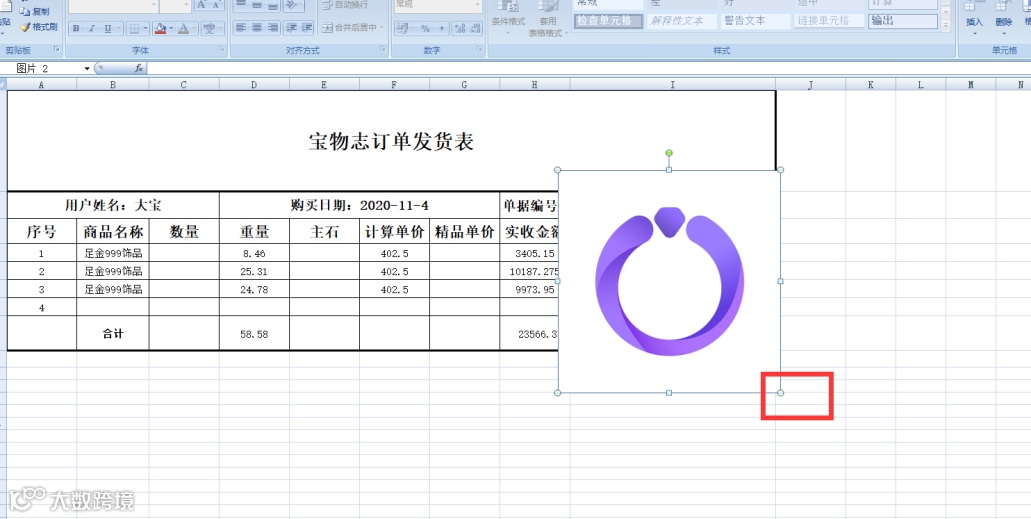The width and height of the screenshot is (1031, 519).
Task: Open Font (字体) group dialog launcher
Action: coord(222,50)
